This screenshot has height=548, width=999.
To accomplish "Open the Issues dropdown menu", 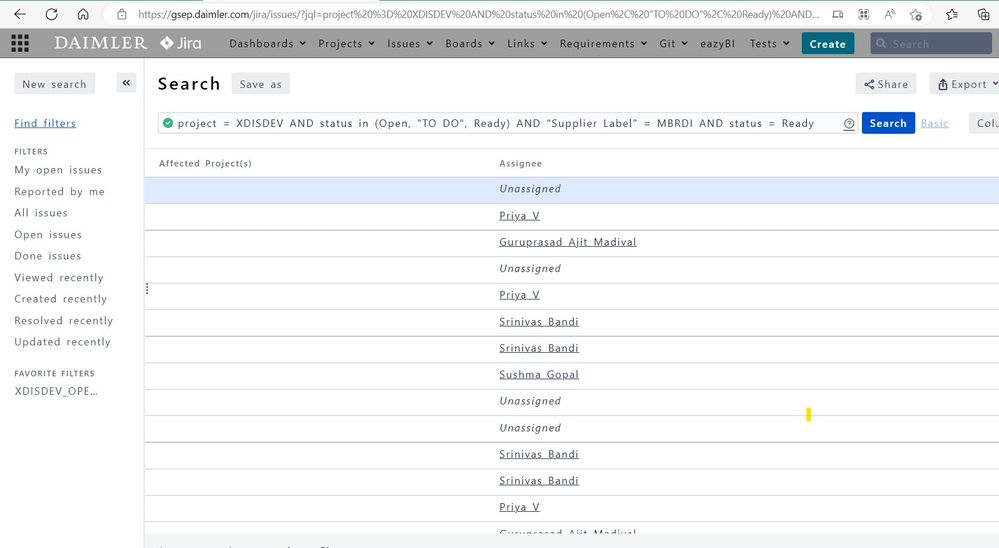I will 410,43.
